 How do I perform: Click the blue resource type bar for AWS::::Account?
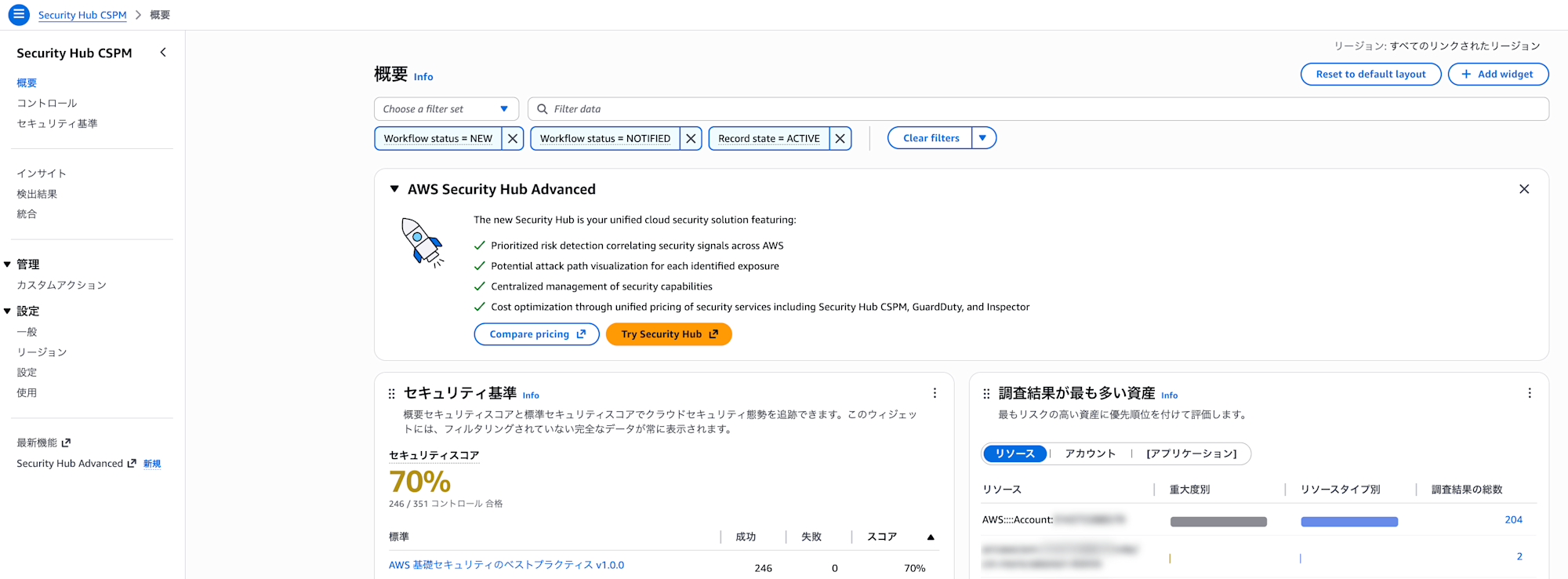1349,522
